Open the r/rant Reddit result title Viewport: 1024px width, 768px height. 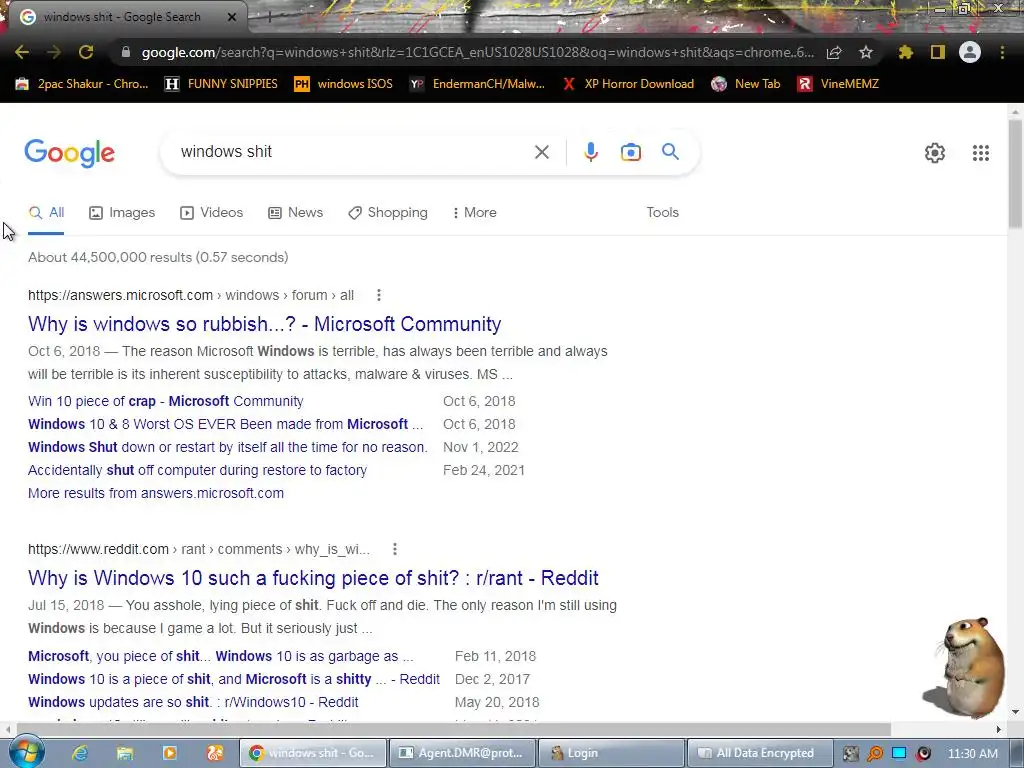point(313,578)
